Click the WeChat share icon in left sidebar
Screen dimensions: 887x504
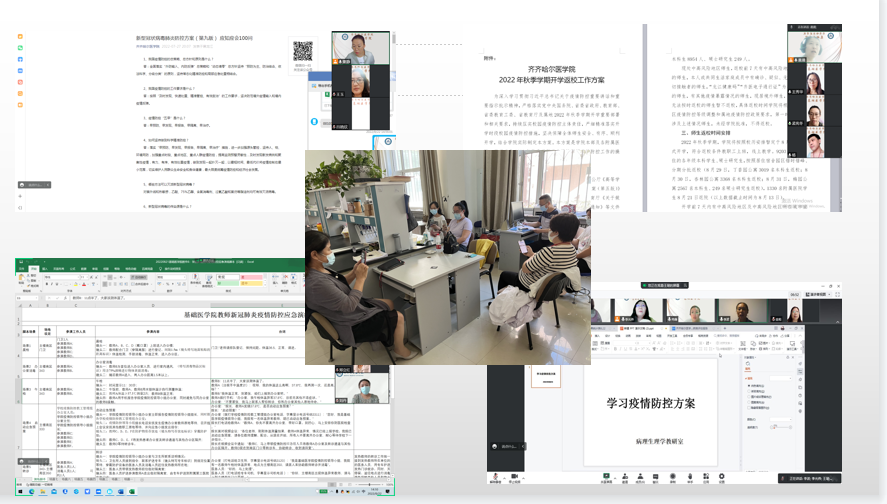(21, 48)
